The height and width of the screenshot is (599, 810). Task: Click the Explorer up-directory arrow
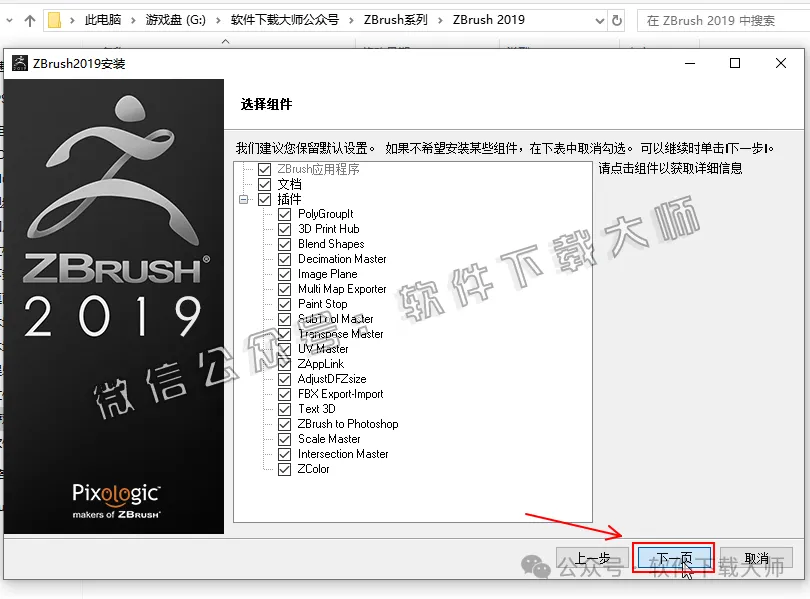(x=30, y=20)
